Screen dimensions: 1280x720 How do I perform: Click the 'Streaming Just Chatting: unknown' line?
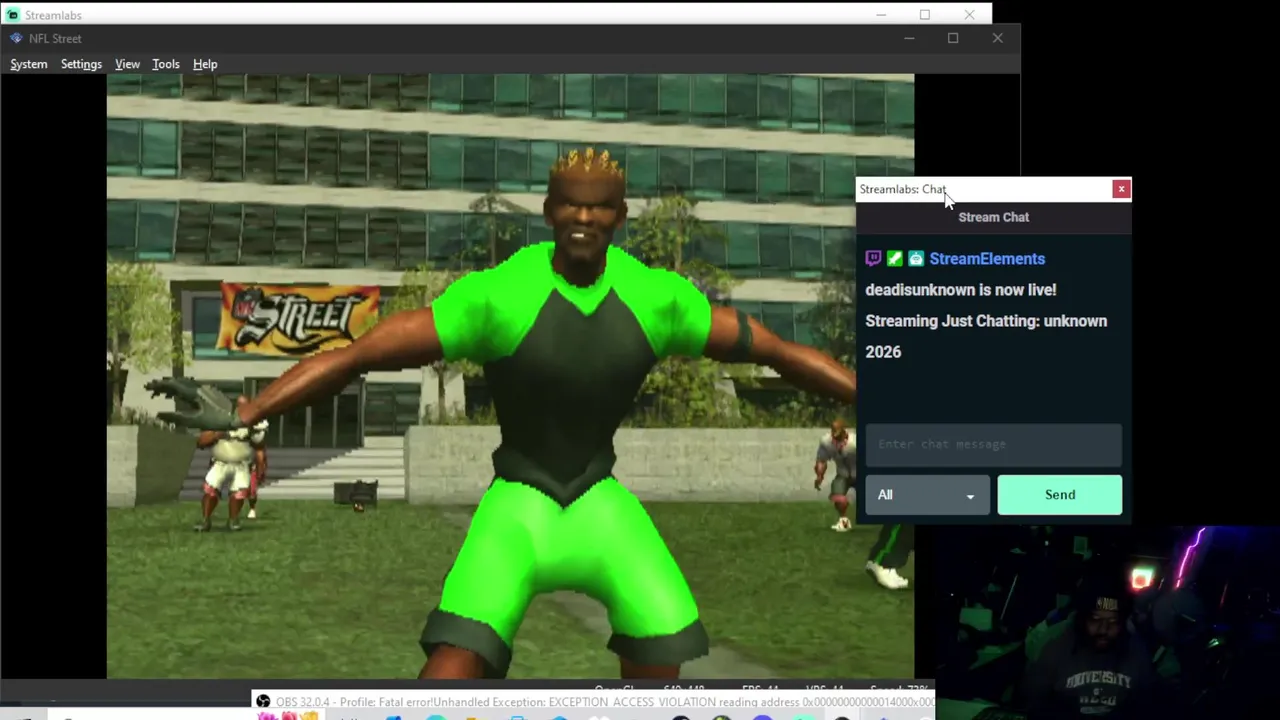[986, 321]
